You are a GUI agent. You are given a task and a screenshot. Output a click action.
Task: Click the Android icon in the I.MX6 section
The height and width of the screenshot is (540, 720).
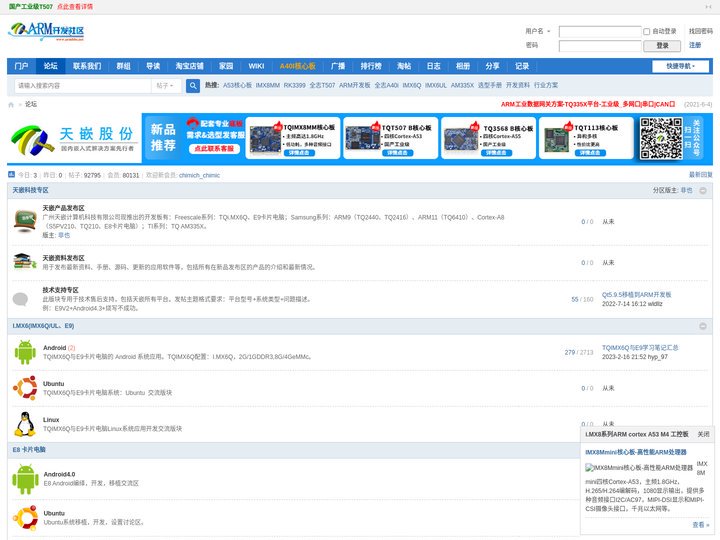tap(25, 352)
